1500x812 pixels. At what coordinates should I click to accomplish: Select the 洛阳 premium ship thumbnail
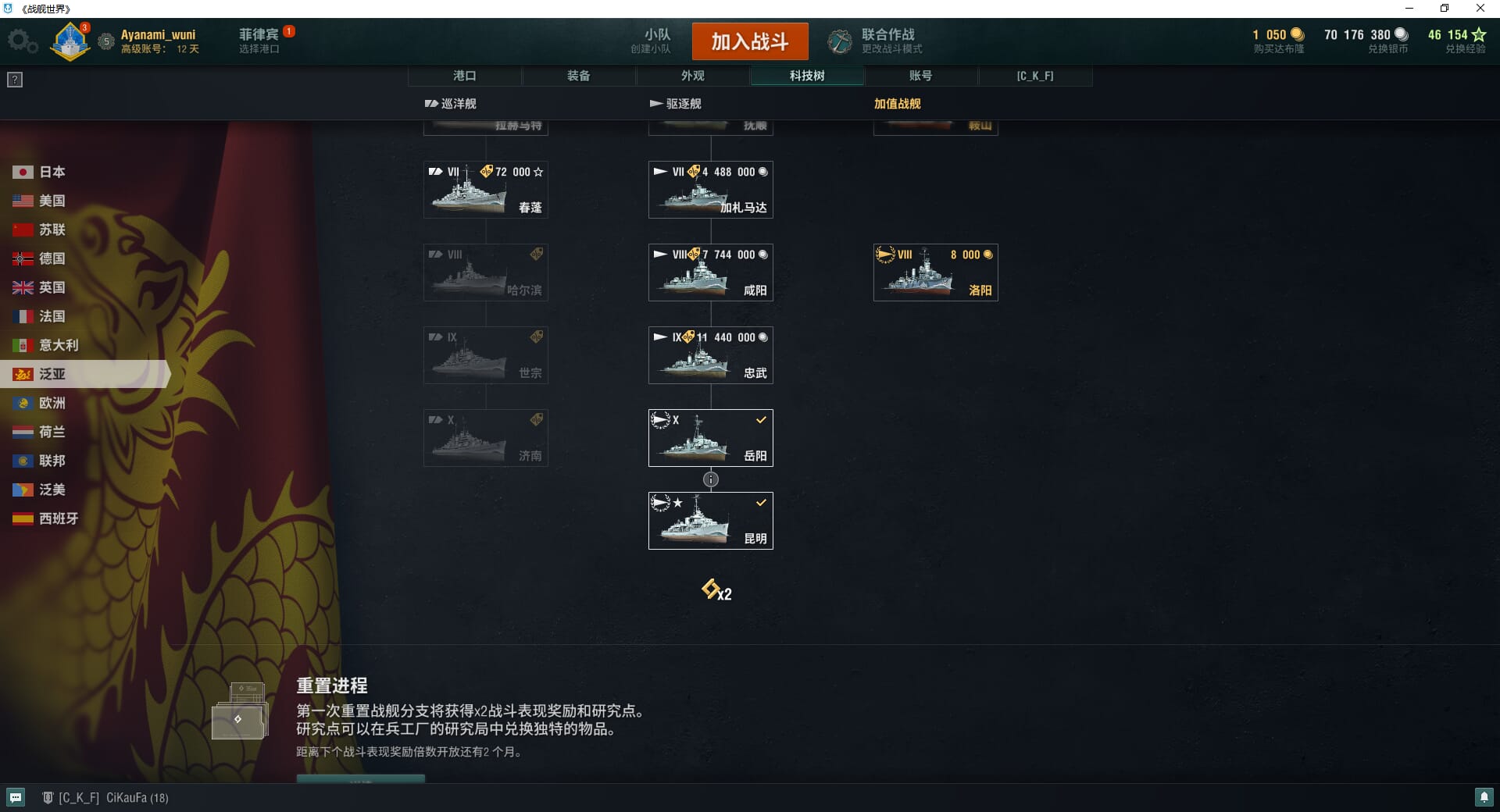(x=936, y=272)
